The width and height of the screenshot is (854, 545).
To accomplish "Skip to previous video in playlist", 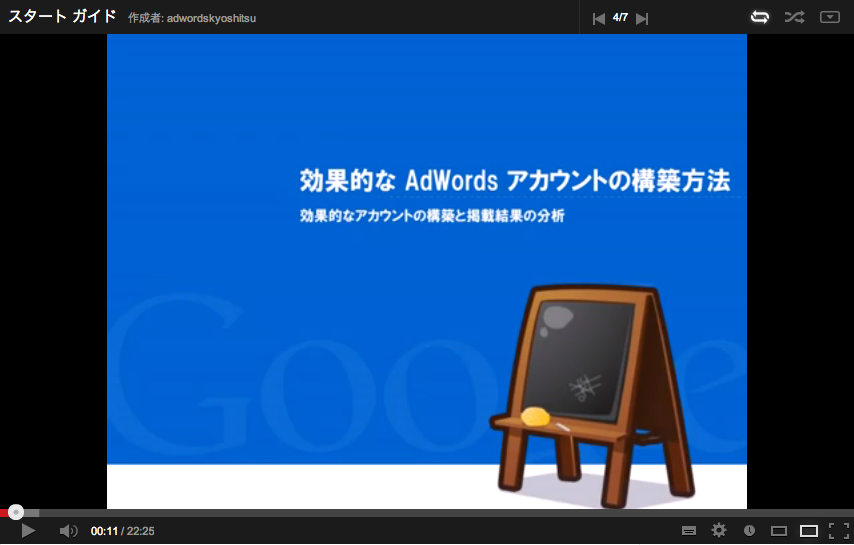I will pyautogui.click(x=599, y=19).
